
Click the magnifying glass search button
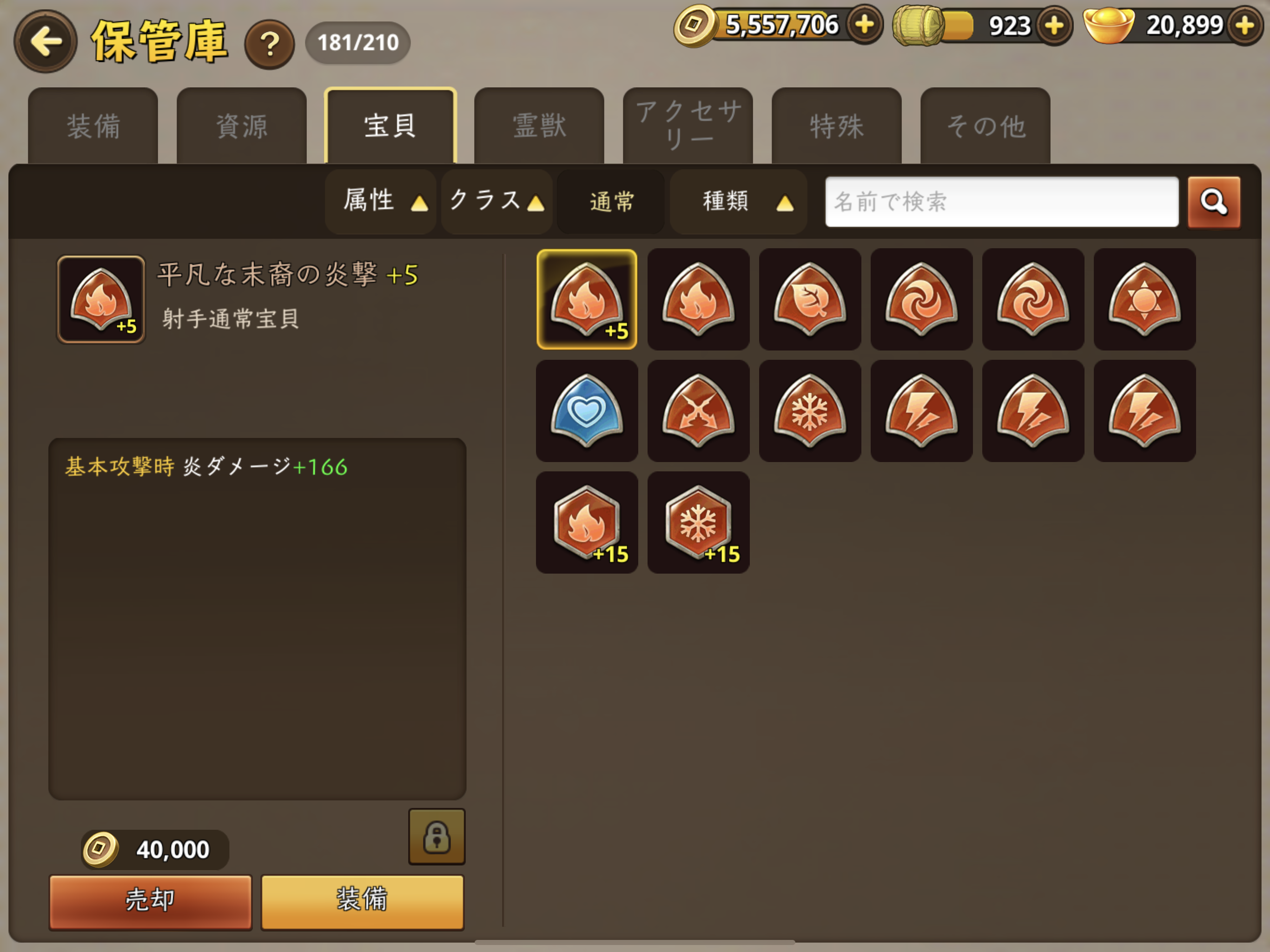(x=1213, y=202)
